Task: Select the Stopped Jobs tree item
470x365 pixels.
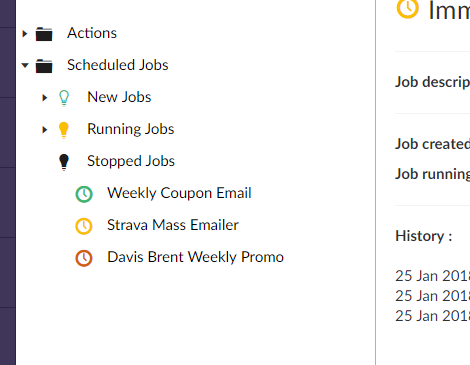Action: (131, 161)
